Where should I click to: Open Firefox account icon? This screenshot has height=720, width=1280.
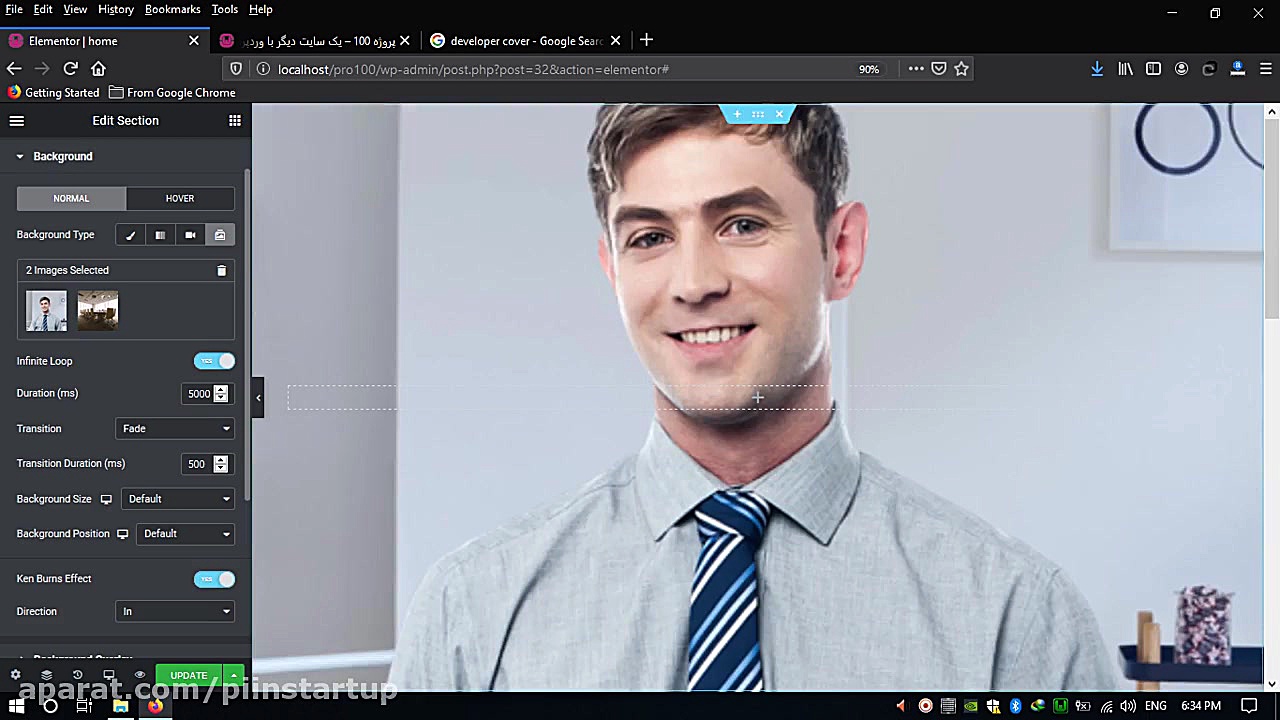coord(1181,69)
